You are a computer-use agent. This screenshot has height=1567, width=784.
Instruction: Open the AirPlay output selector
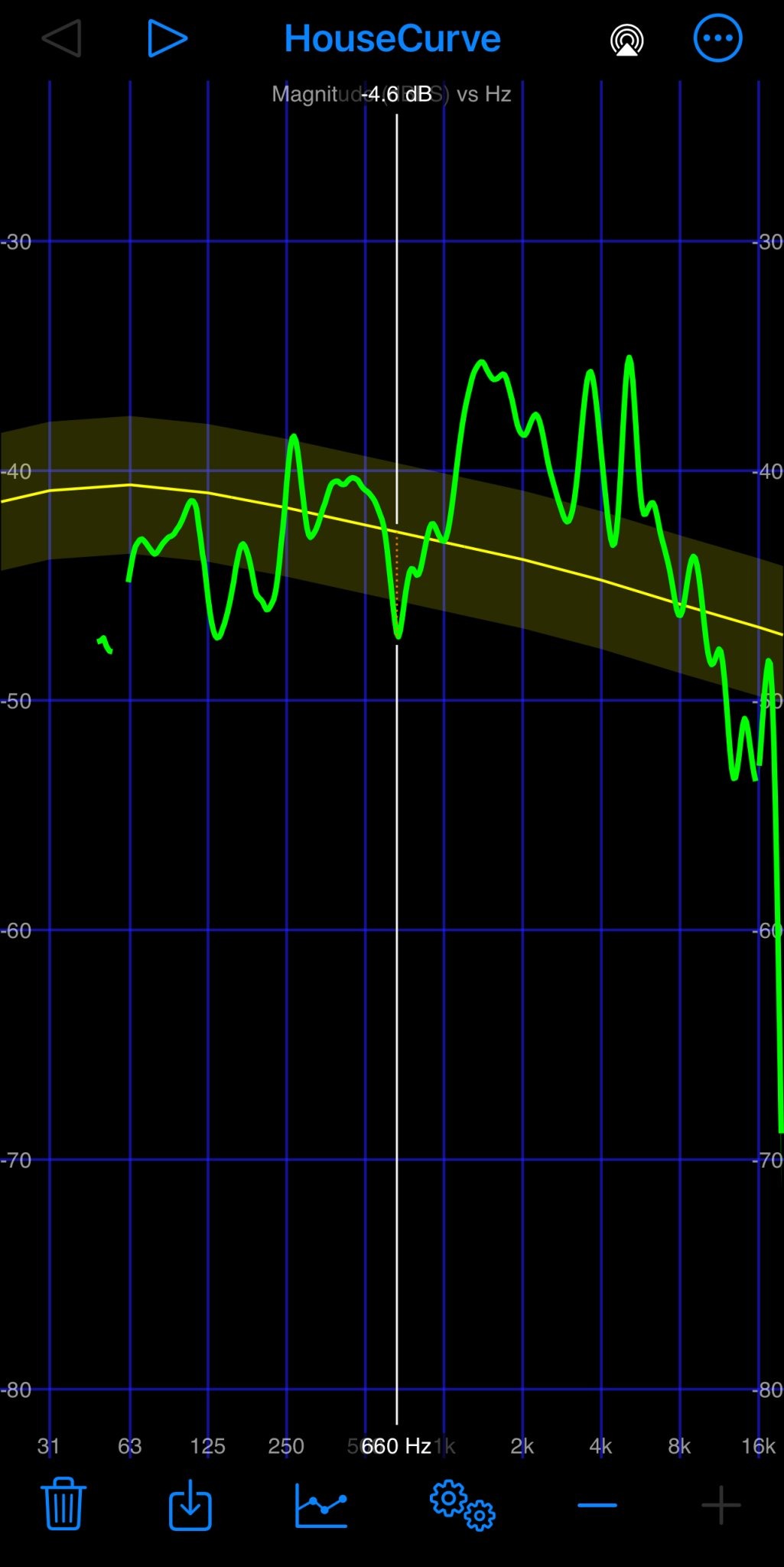[x=626, y=40]
